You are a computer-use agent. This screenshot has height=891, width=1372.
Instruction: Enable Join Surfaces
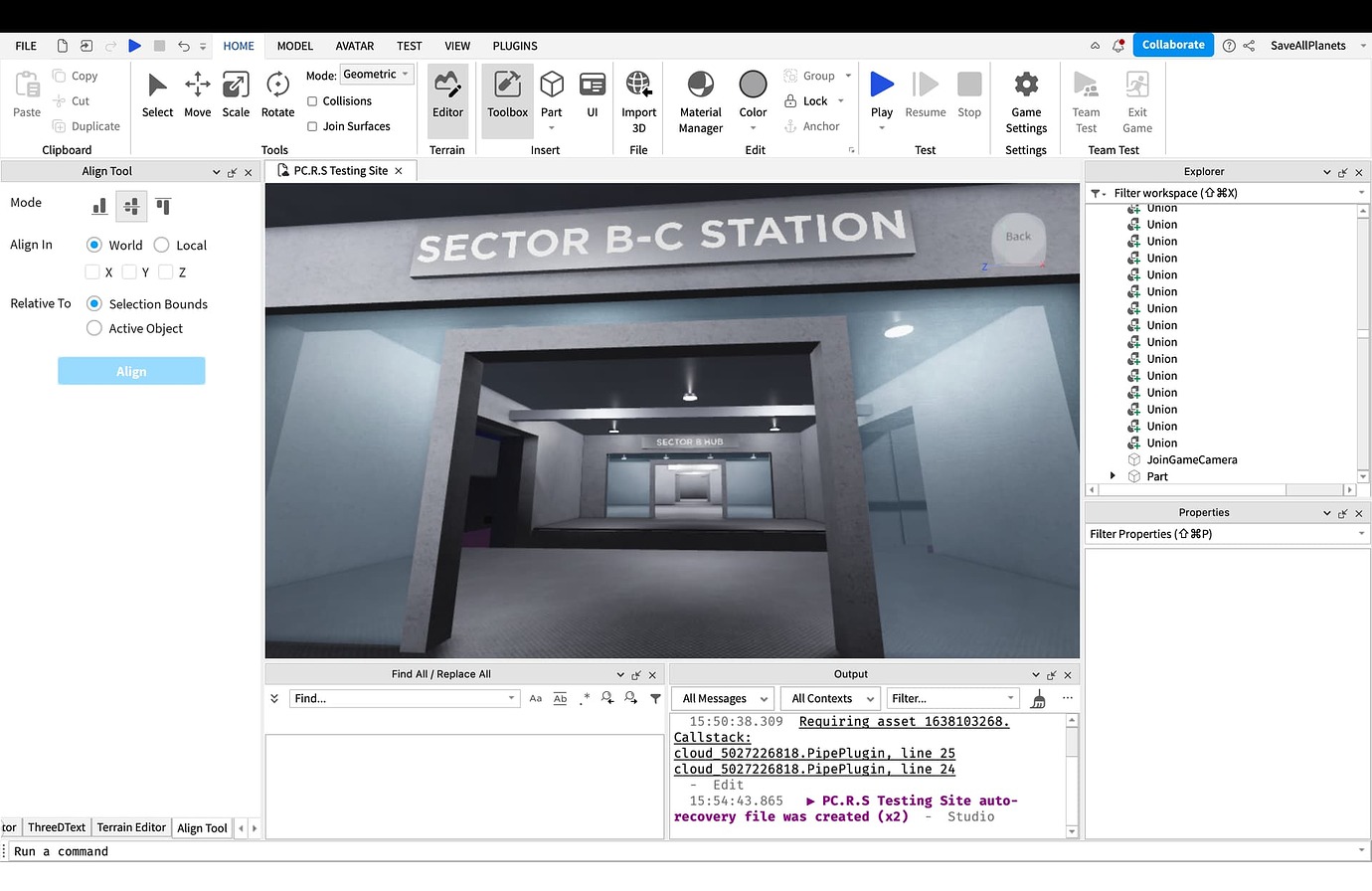tap(313, 126)
